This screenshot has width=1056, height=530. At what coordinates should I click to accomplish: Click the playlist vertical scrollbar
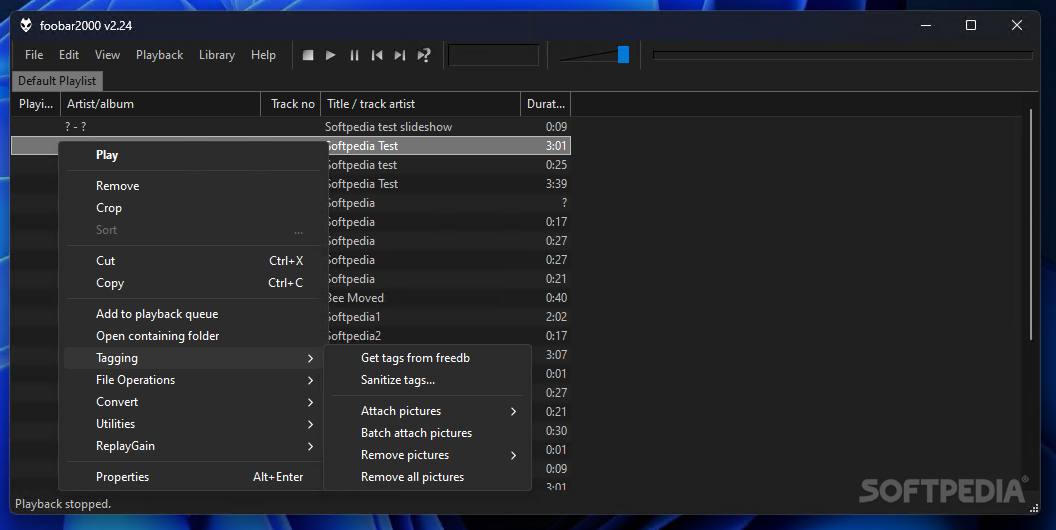pos(1030,224)
